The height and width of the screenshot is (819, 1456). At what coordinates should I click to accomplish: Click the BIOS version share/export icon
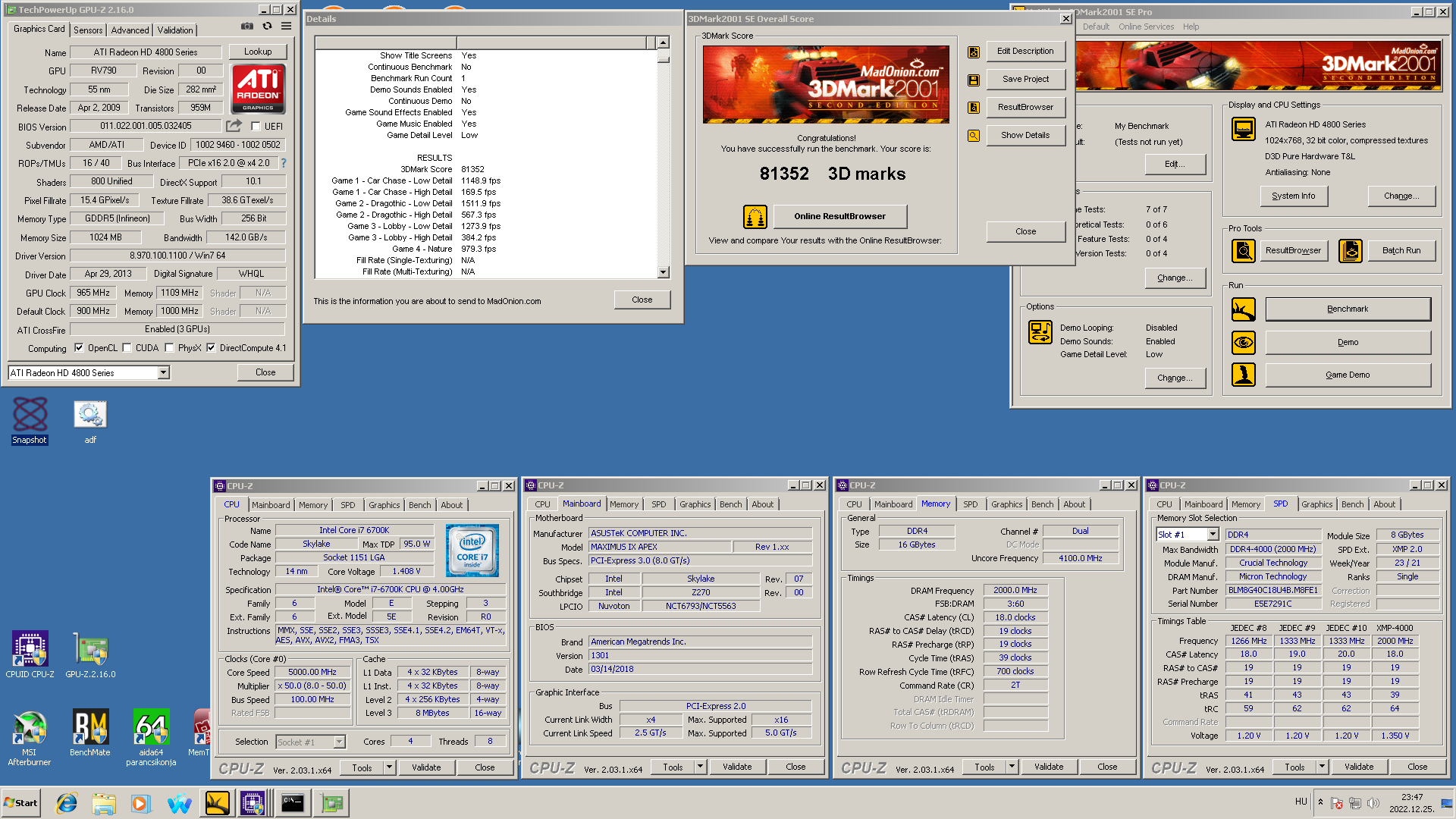pyautogui.click(x=234, y=126)
